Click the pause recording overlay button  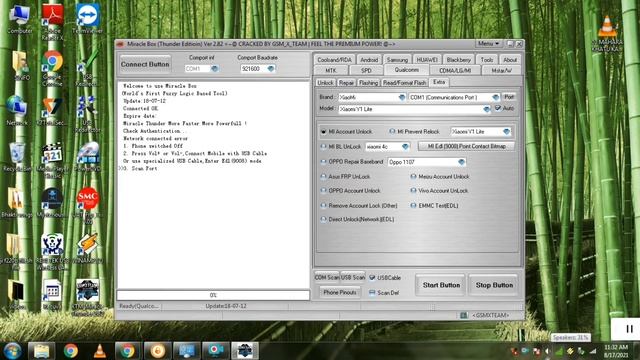point(629,329)
